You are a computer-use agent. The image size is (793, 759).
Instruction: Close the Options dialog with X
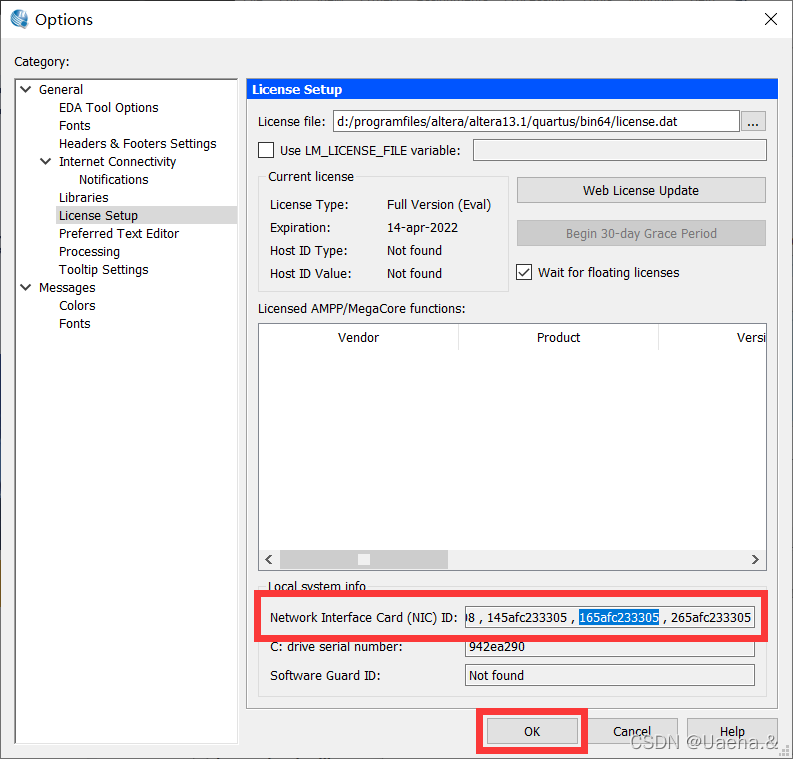tap(770, 19)
